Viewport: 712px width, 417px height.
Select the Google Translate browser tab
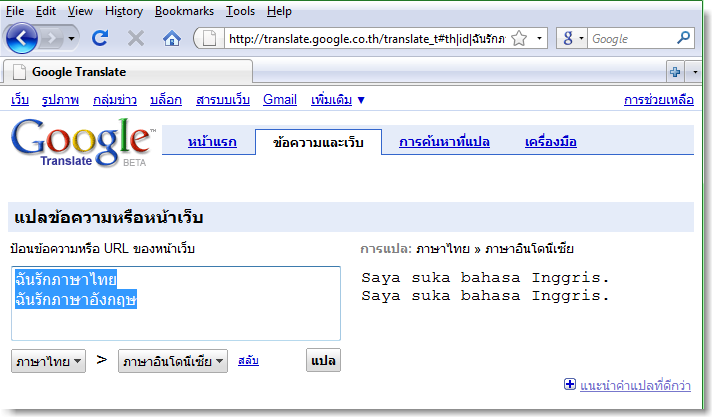coord(127,72)
